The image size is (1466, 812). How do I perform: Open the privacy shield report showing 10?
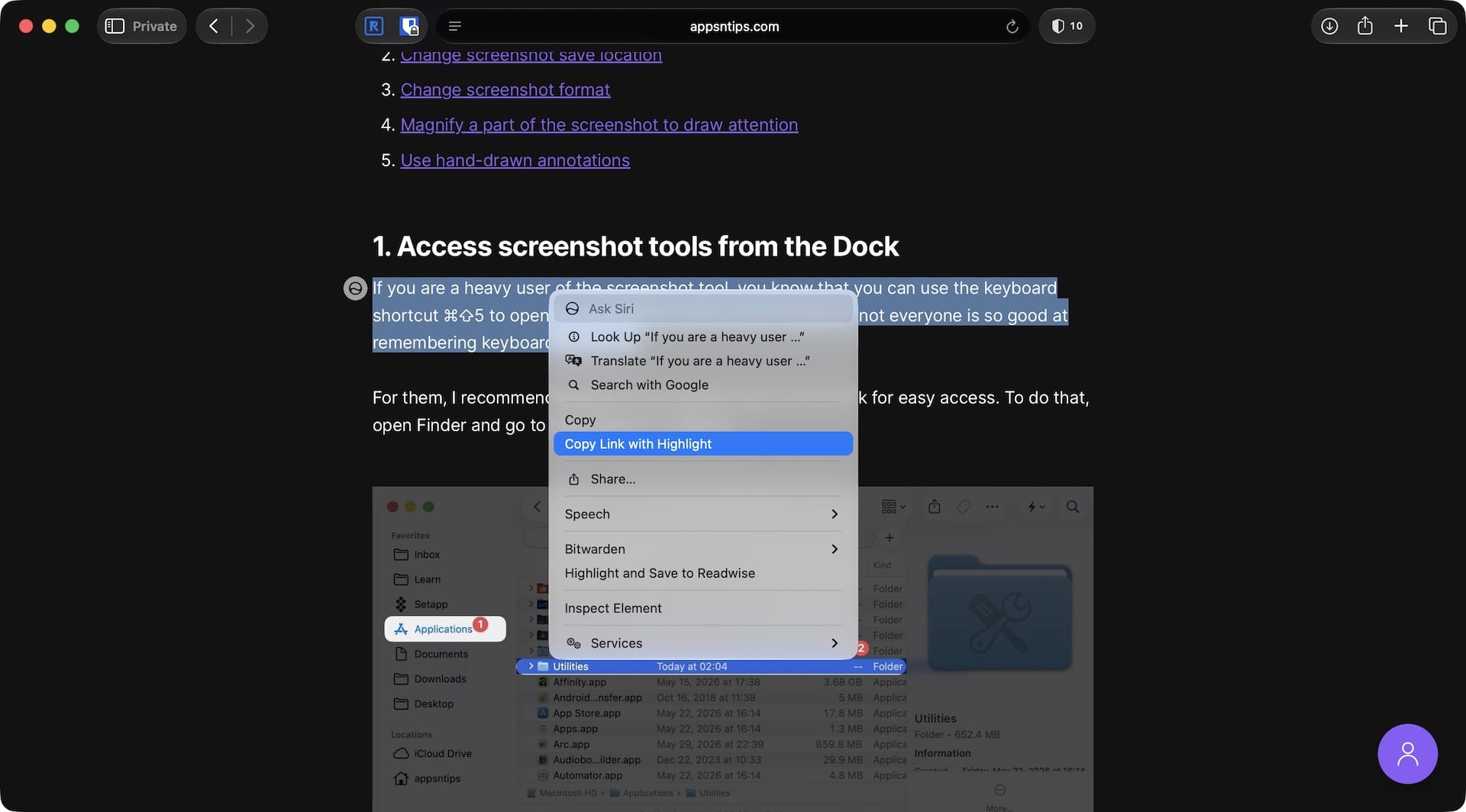[x=1067, y=26]
